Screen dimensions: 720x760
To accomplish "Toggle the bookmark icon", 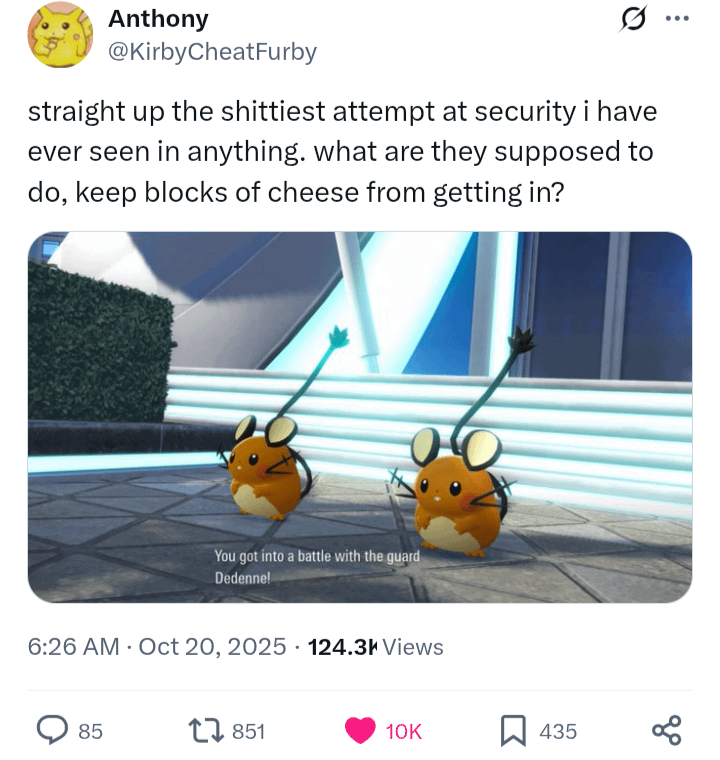I will pyautogui.click(x=513, y=730).
